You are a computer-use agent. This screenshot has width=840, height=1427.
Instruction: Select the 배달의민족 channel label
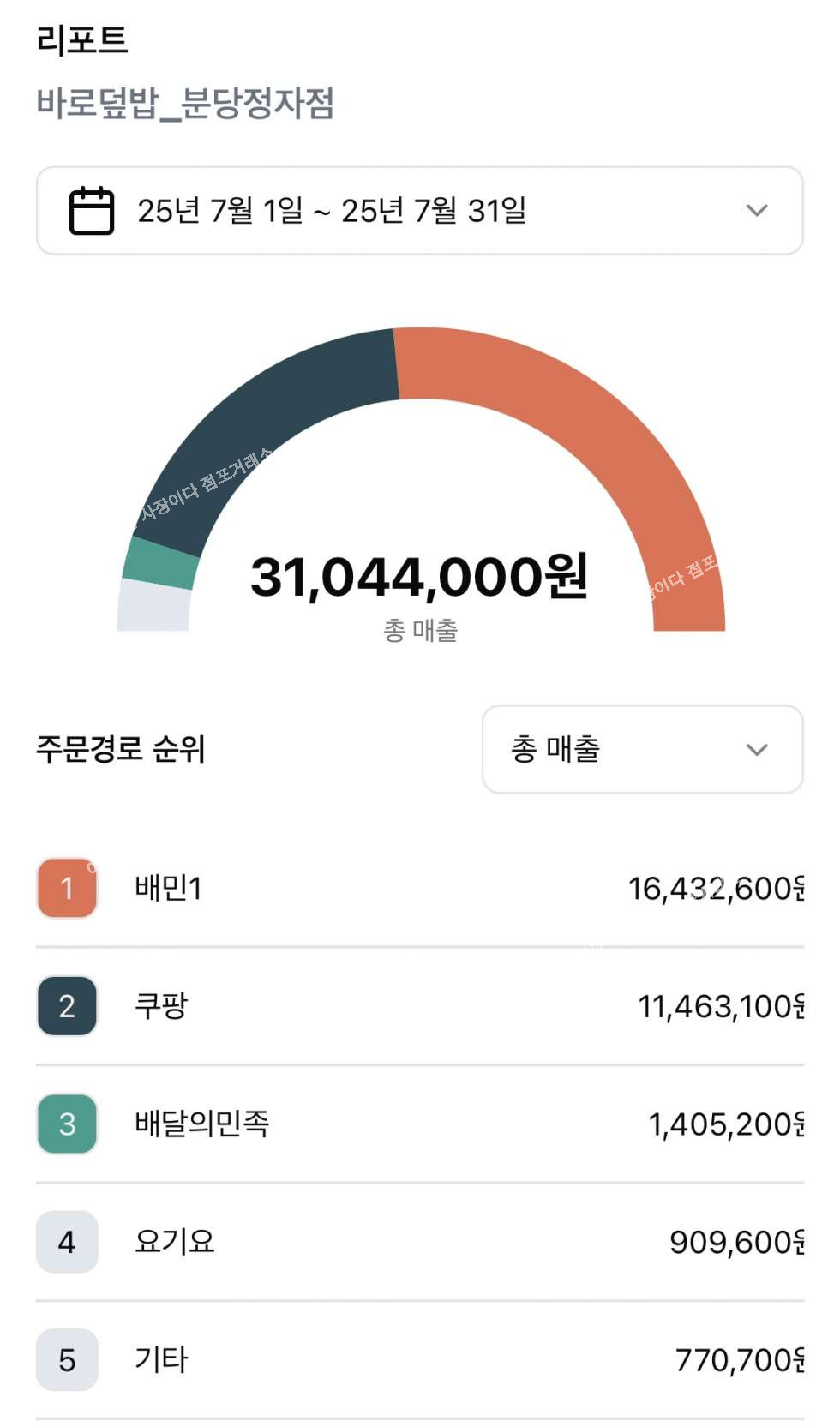point(201,1124)
